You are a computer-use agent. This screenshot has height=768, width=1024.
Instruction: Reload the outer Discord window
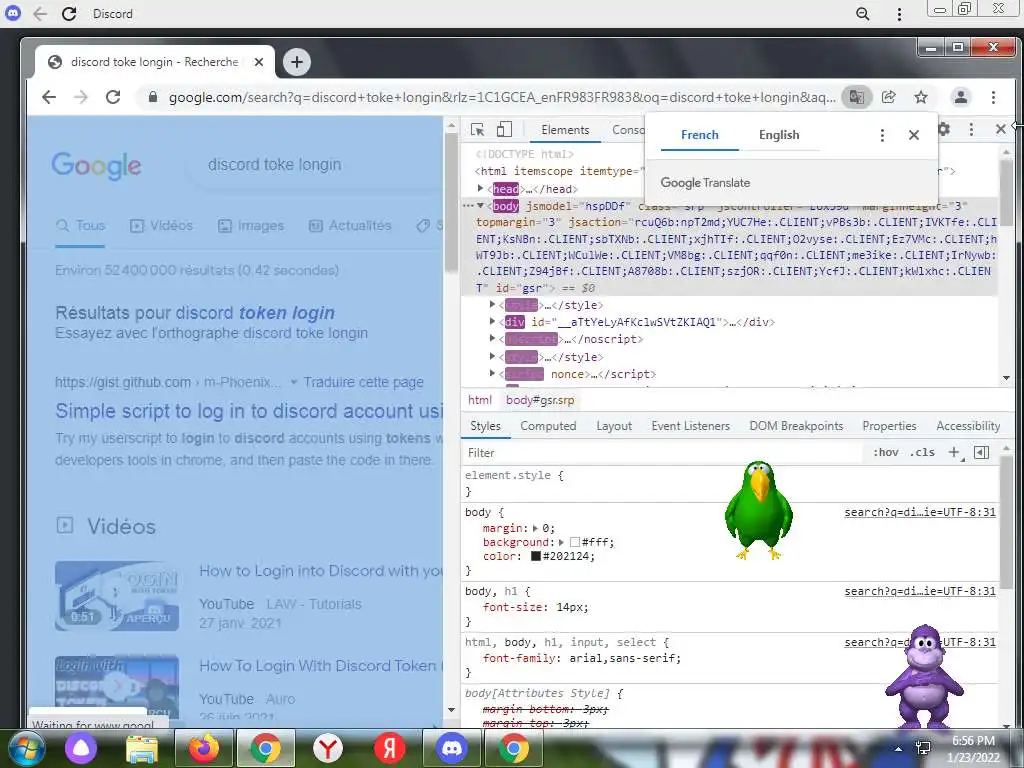click(x=69, y=14)
